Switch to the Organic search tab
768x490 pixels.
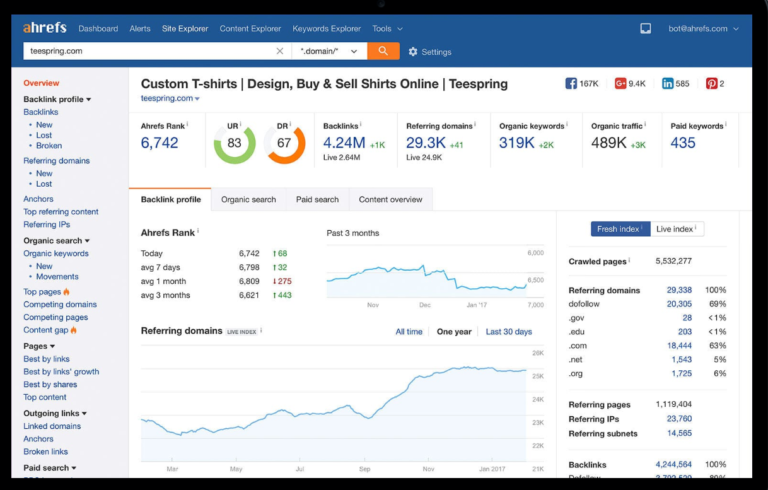click(248, 199)
